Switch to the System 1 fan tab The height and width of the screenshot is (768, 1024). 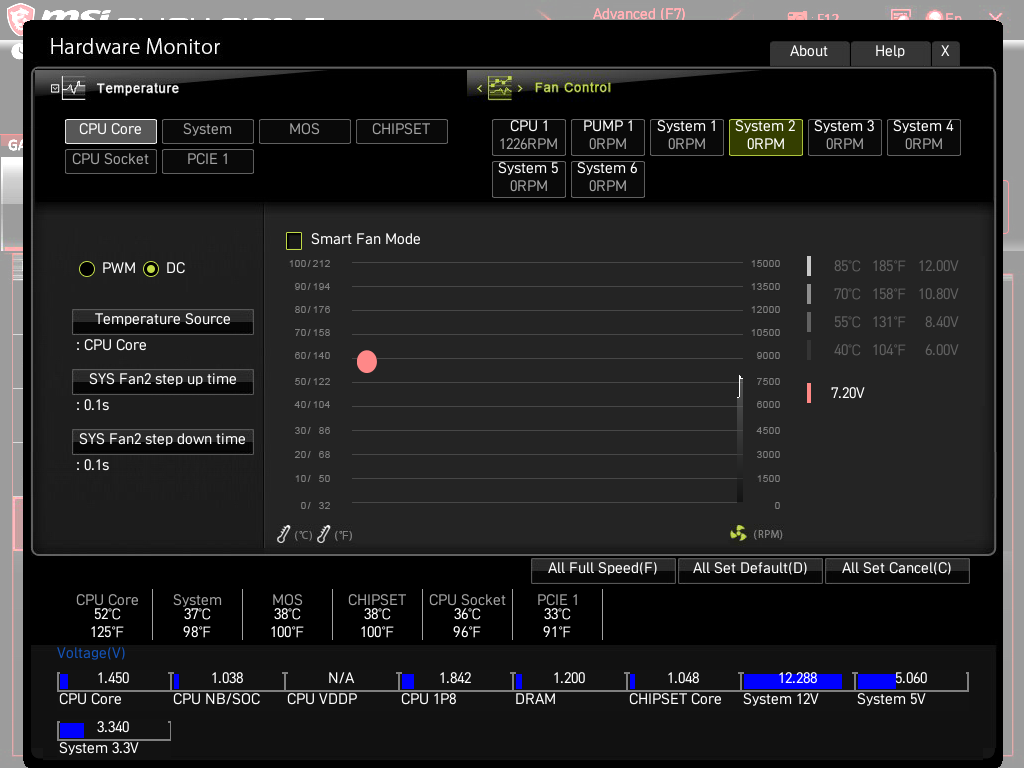687,136
